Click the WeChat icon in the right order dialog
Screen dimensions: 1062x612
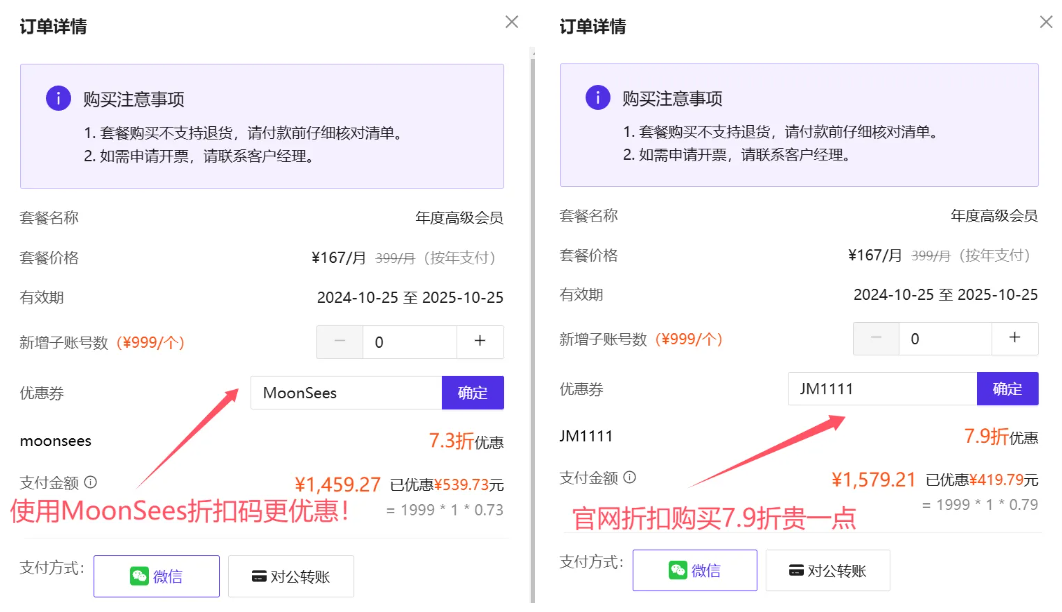click(677, 569)
